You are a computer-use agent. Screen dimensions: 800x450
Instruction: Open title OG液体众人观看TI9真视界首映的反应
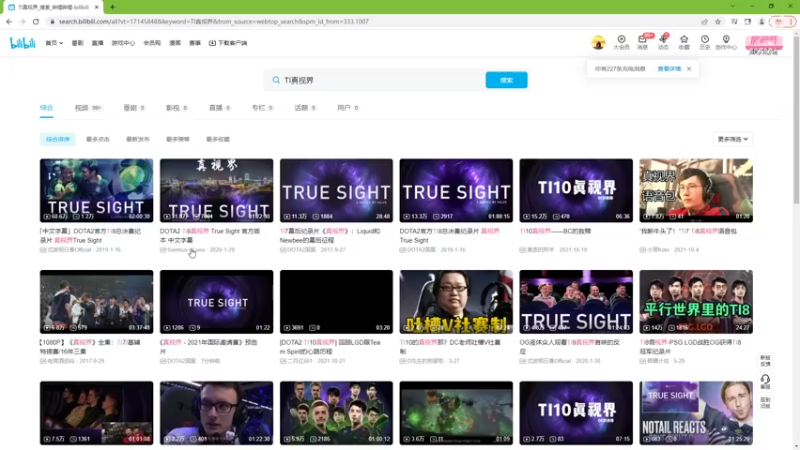(x=570, y=347)
